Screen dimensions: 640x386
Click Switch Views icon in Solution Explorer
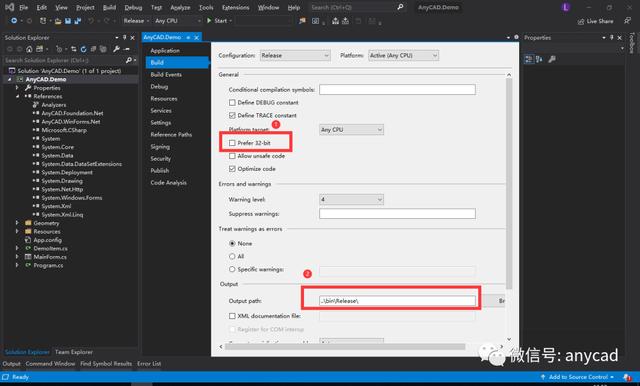pos(39,49)
